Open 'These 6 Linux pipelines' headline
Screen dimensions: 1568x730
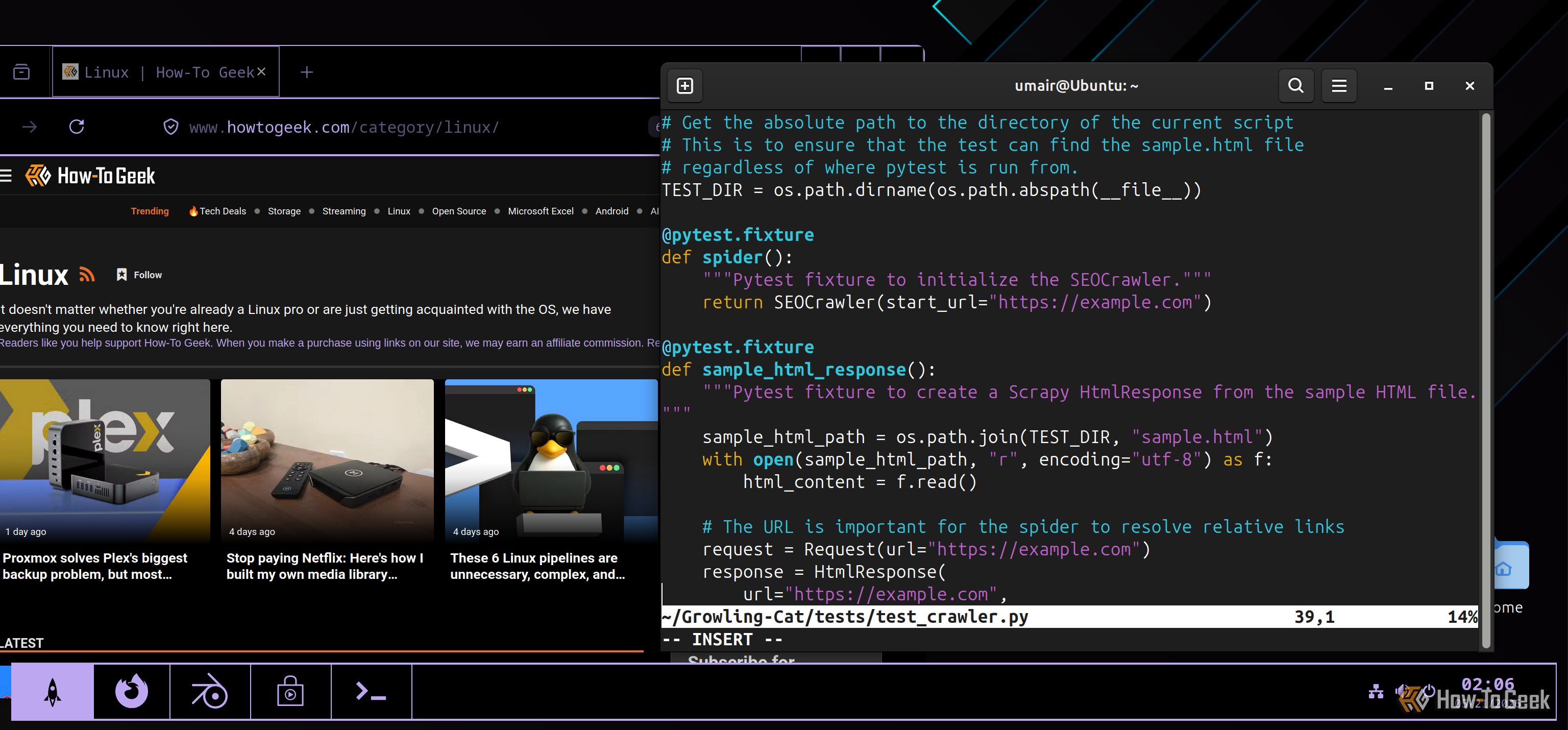(x=537, y=566)
